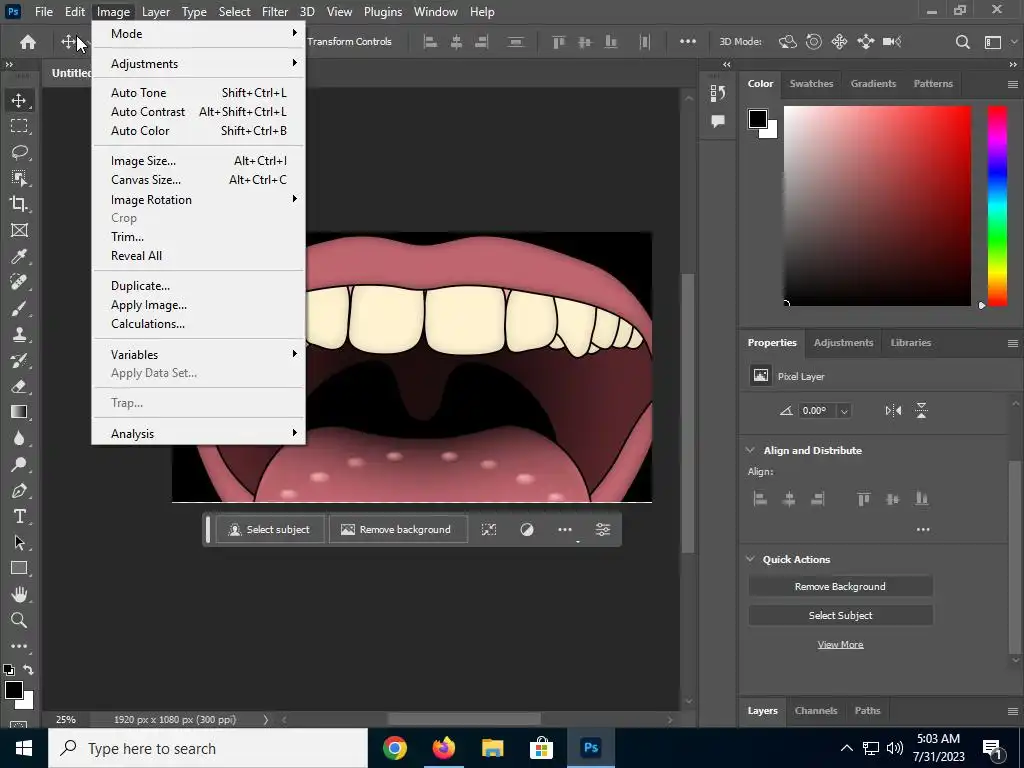The height and width of the screenshot is (768, 1024).
Task: Click the vertical hue spectrum slider
Action: (997, 205)
